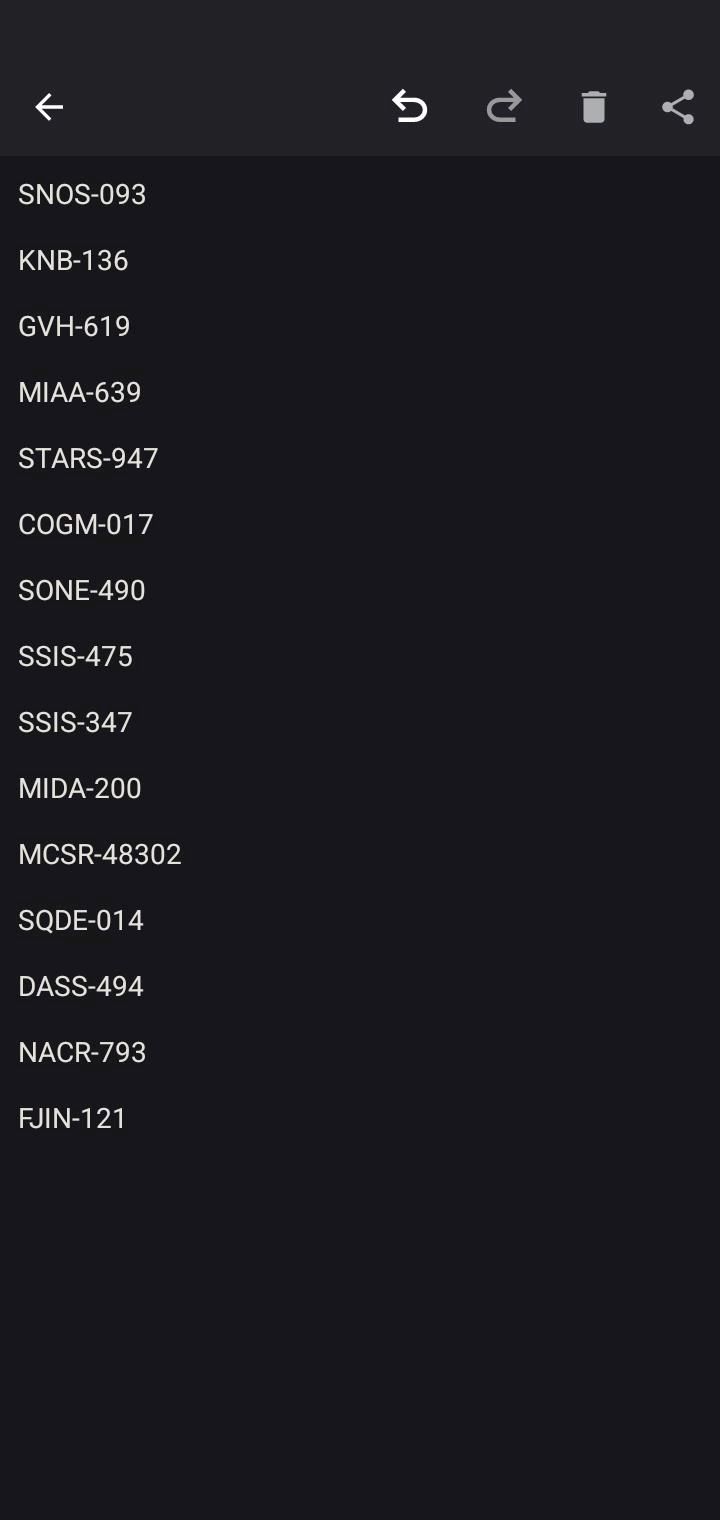Place cursor on DASS-494

81,986
